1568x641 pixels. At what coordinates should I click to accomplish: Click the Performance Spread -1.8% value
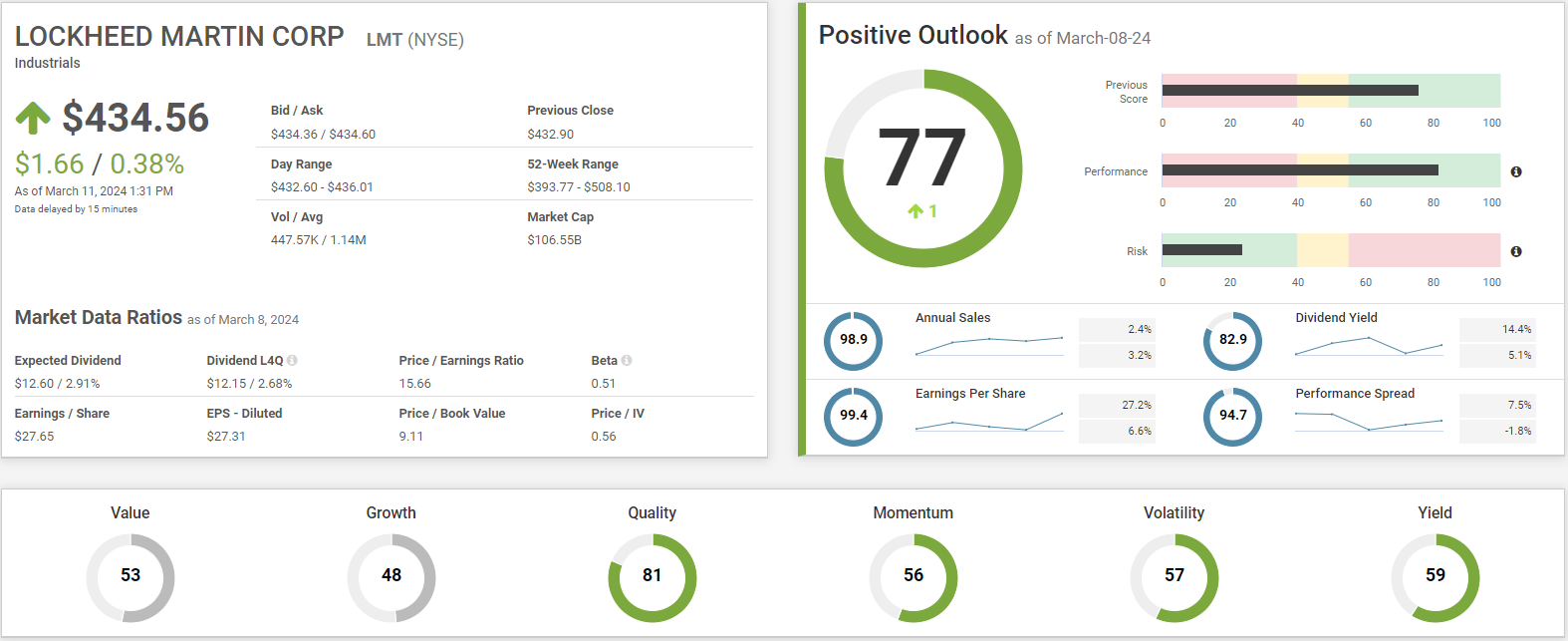pos(1518,431)
